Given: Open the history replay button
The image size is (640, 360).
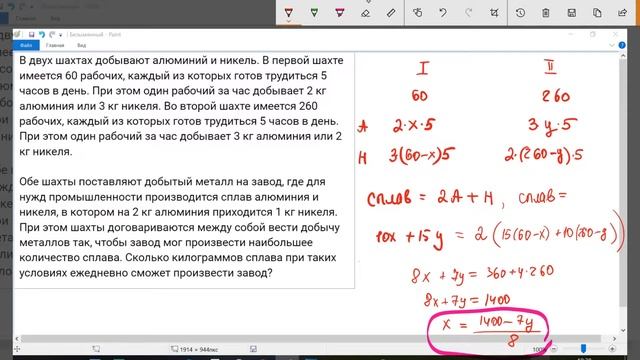Looking at the screenshot, I should tap(520, 13).
